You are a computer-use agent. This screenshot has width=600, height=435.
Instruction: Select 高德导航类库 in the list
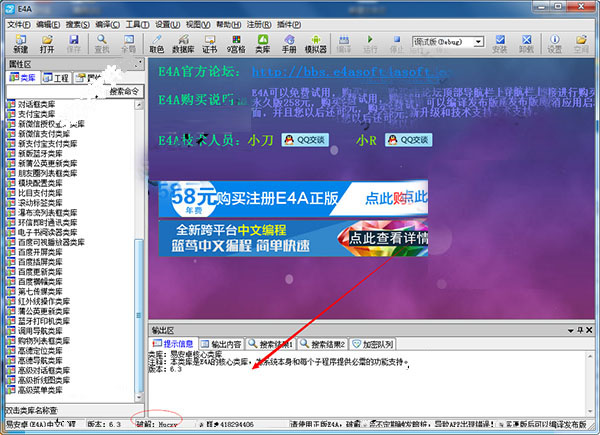coord(40,360)
